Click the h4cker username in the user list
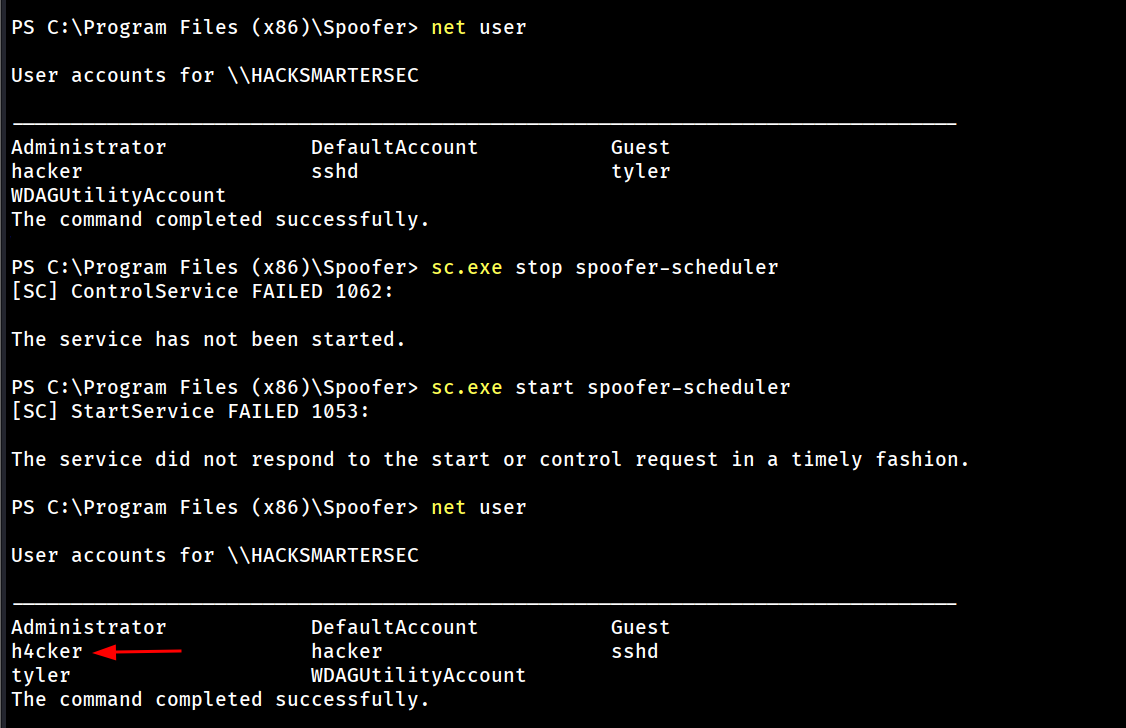The image size is (1126, 728). [47, 652]
